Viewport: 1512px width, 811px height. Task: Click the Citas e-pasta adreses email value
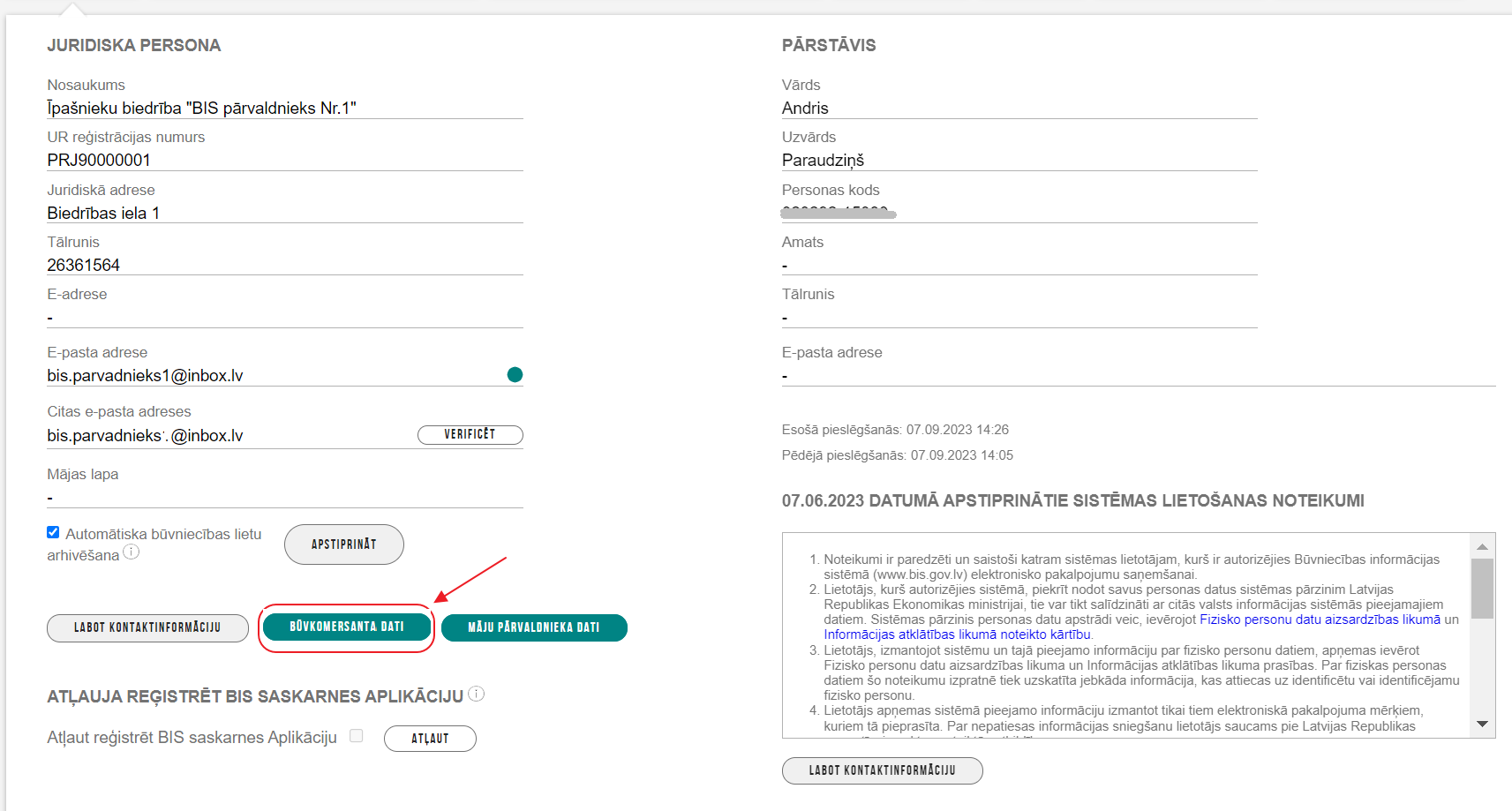[145, 435]
